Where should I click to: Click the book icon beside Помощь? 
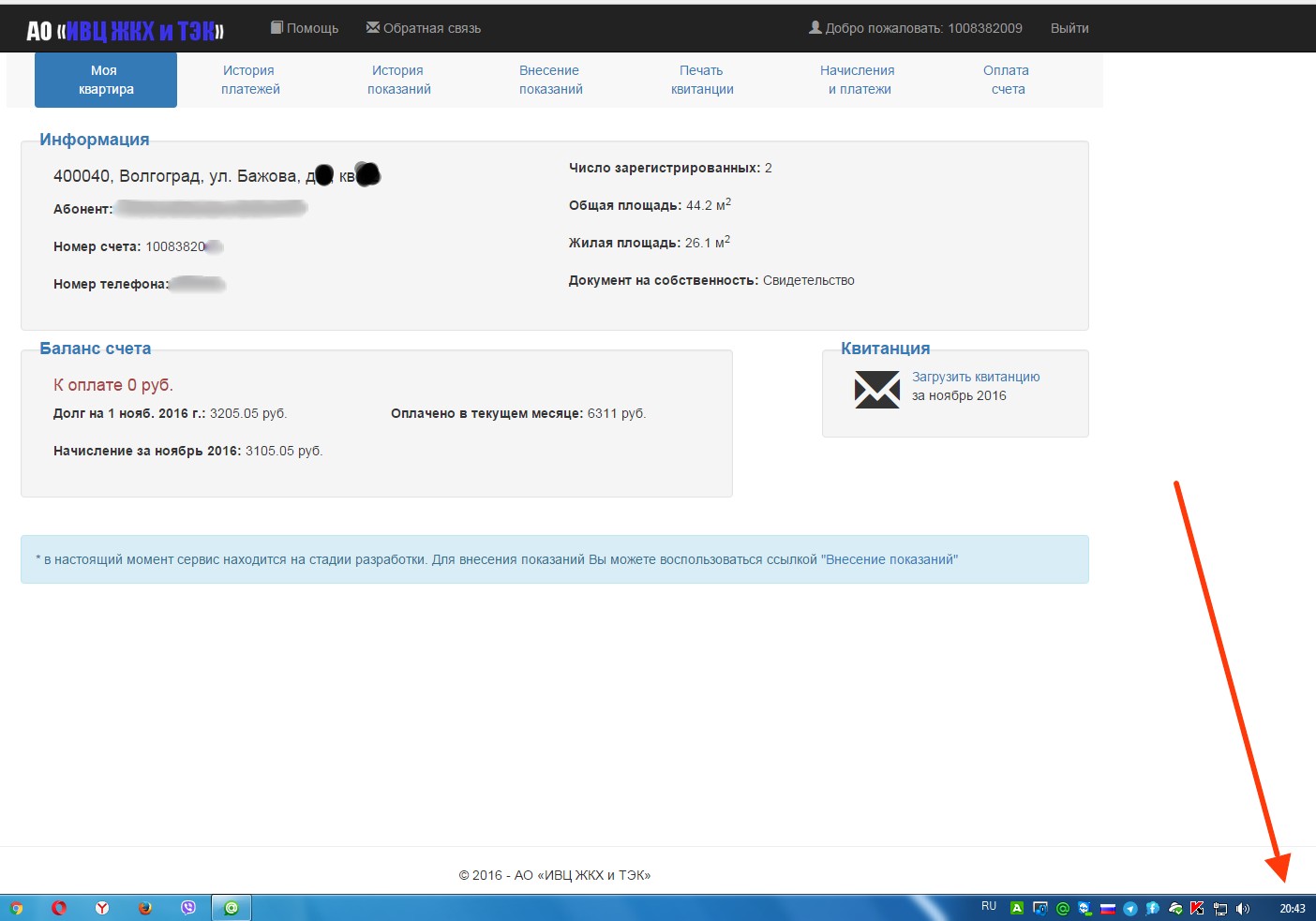(277, 27)
